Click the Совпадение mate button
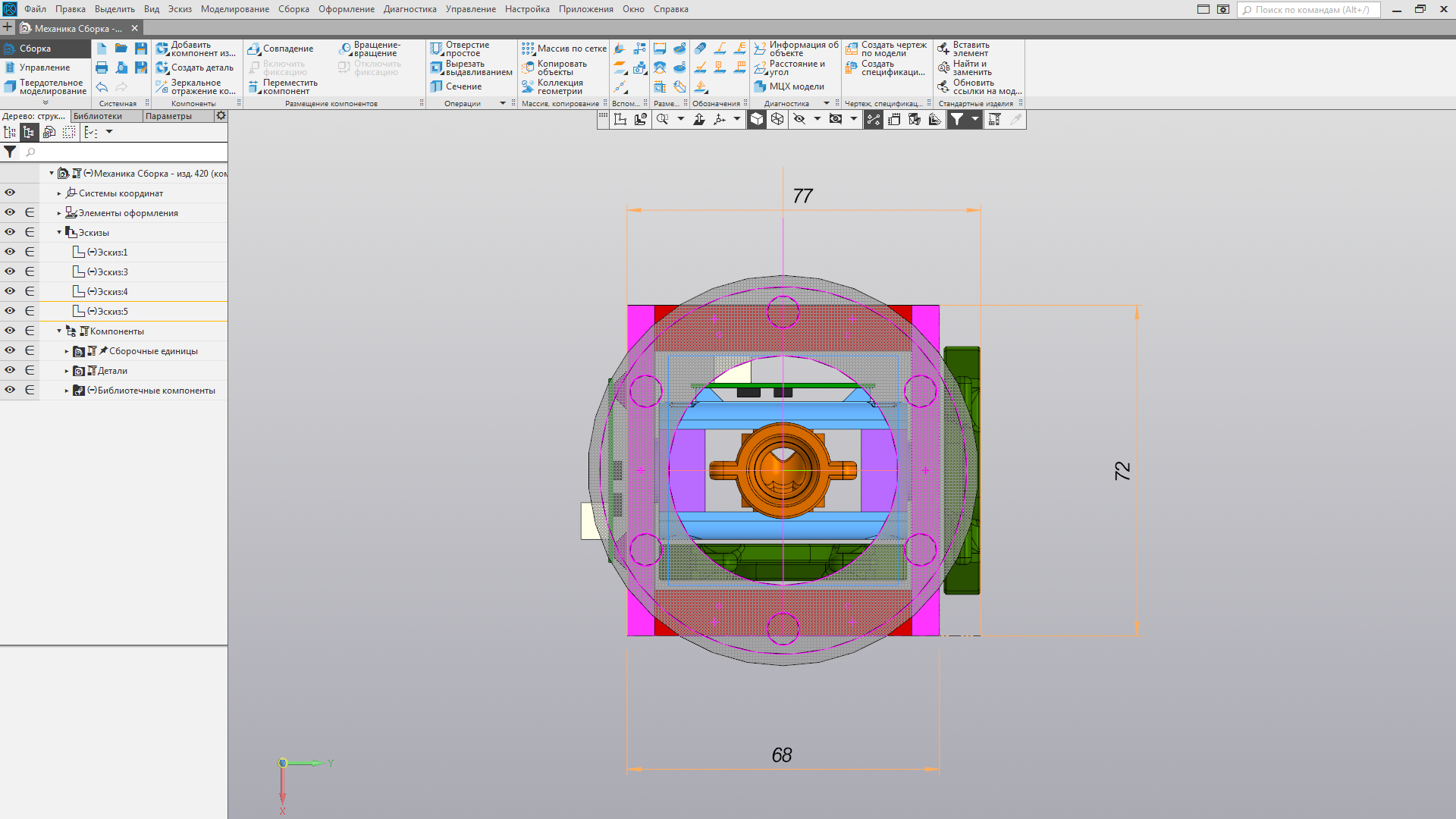The width and height of the screenshot is (1456, 819). tap(280, 49)
